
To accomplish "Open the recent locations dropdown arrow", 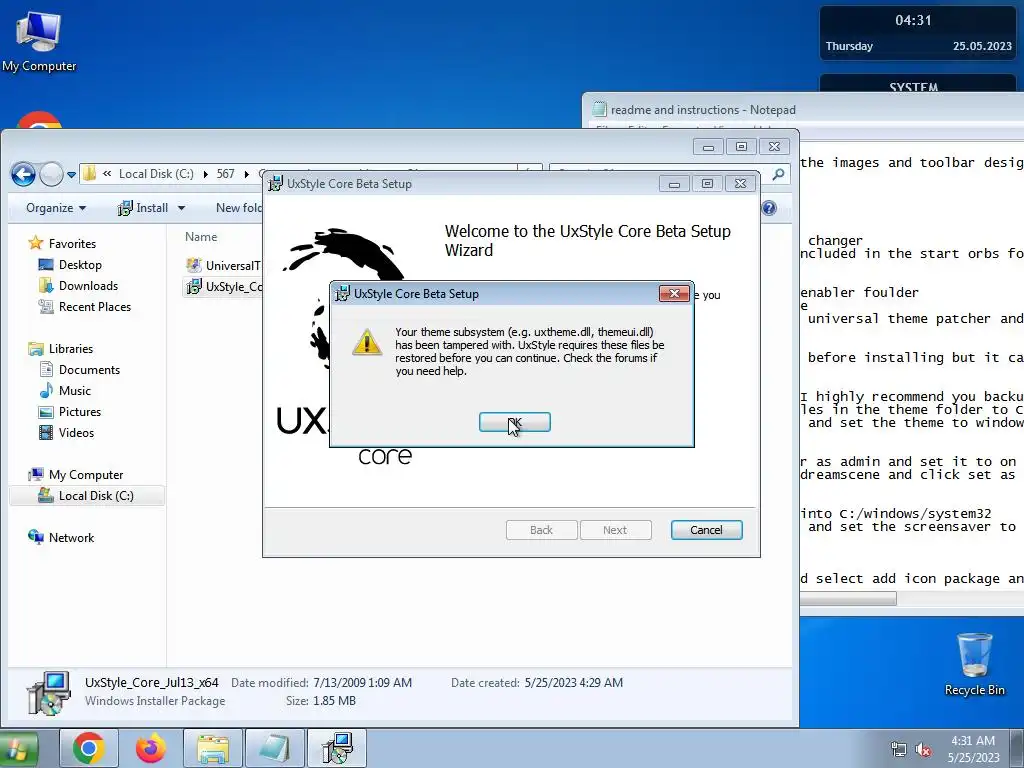I will (x=71, y=175).
